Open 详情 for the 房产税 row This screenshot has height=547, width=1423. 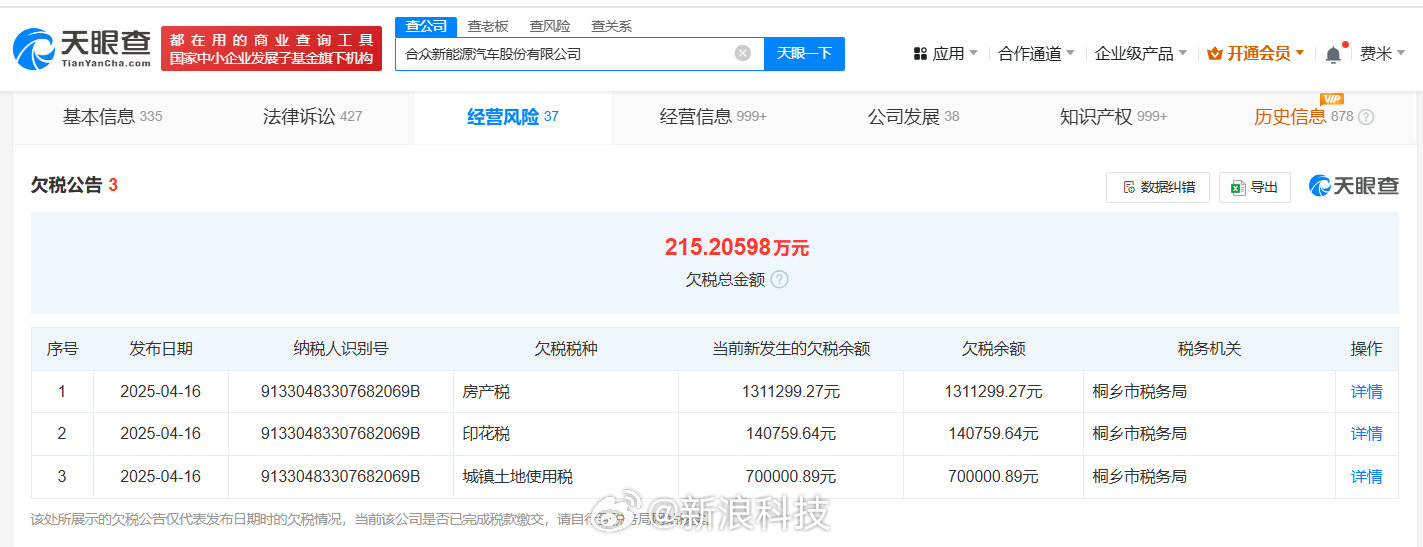[1366, 392]
